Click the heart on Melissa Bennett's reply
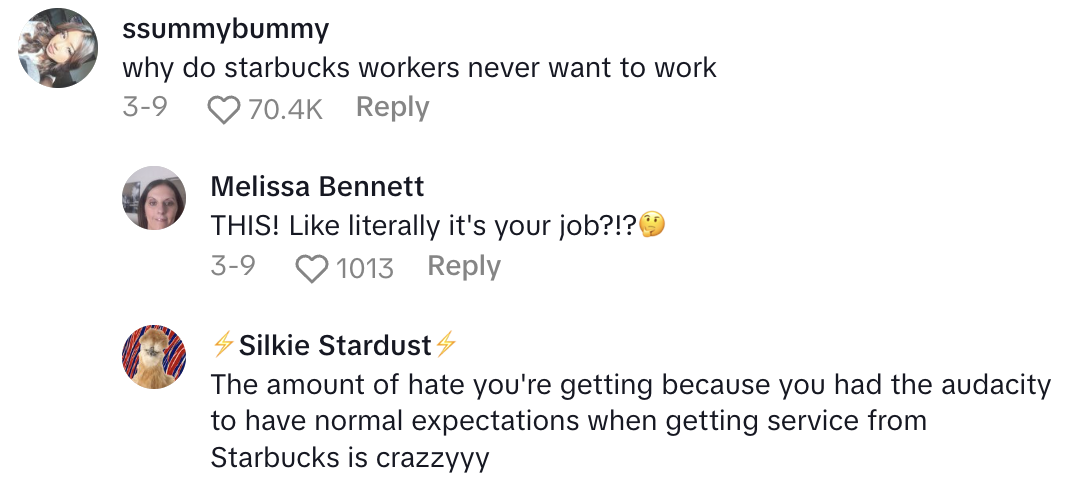 313,268
